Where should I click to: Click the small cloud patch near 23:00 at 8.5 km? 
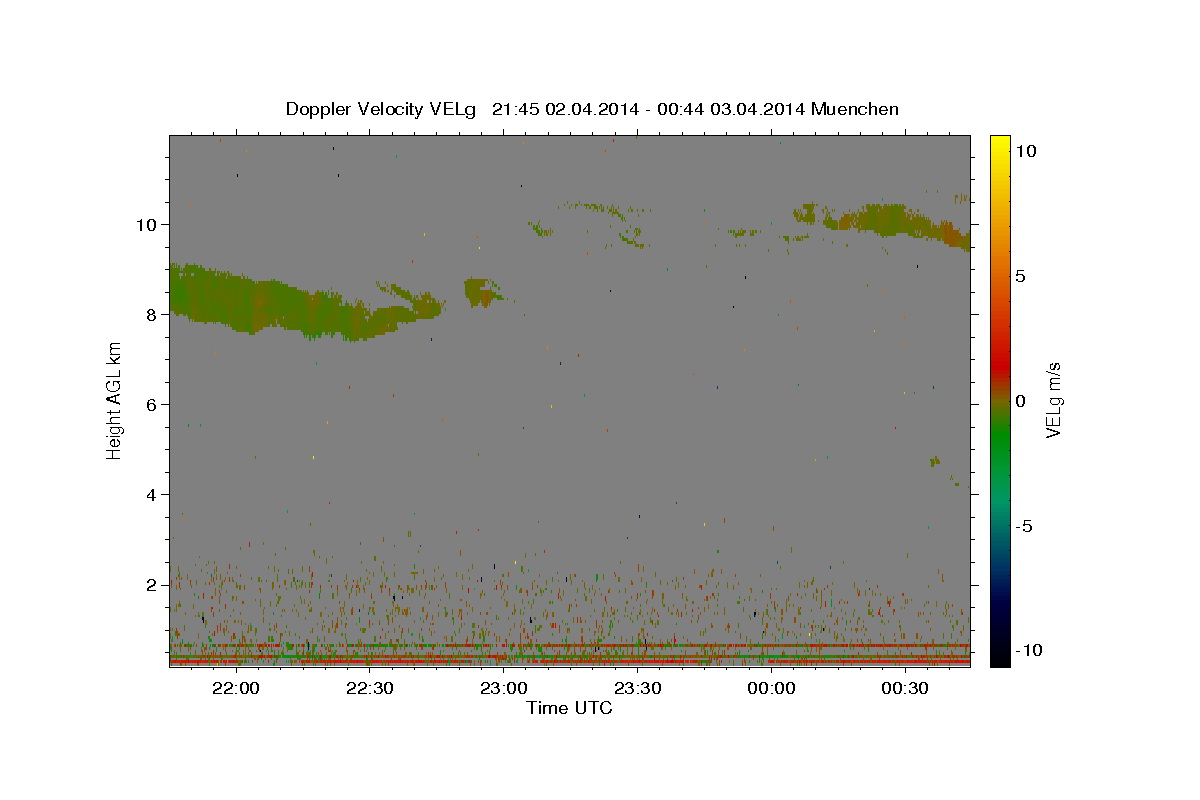pyautogui.click(x=482, y=292)
